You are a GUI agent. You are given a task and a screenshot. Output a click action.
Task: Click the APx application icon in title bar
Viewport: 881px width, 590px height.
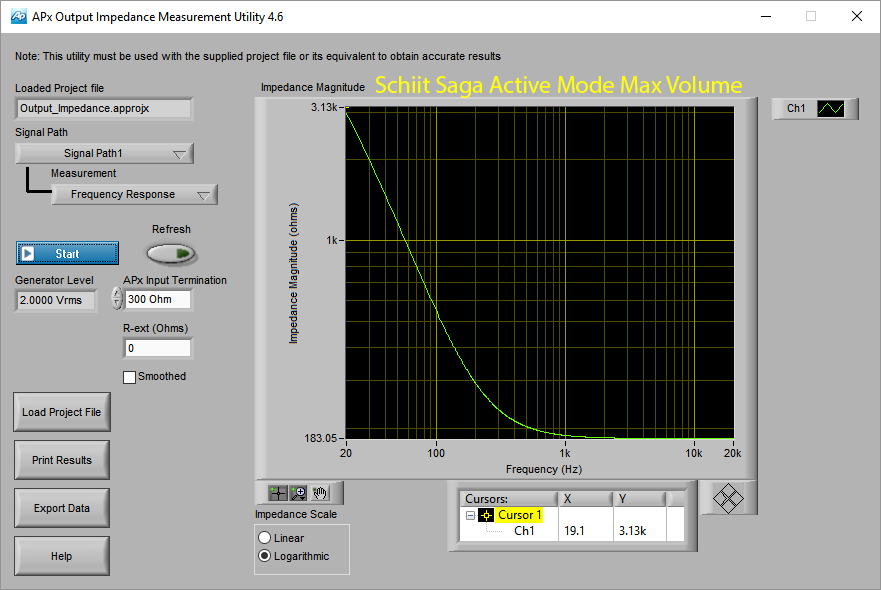tap(19, 16)
